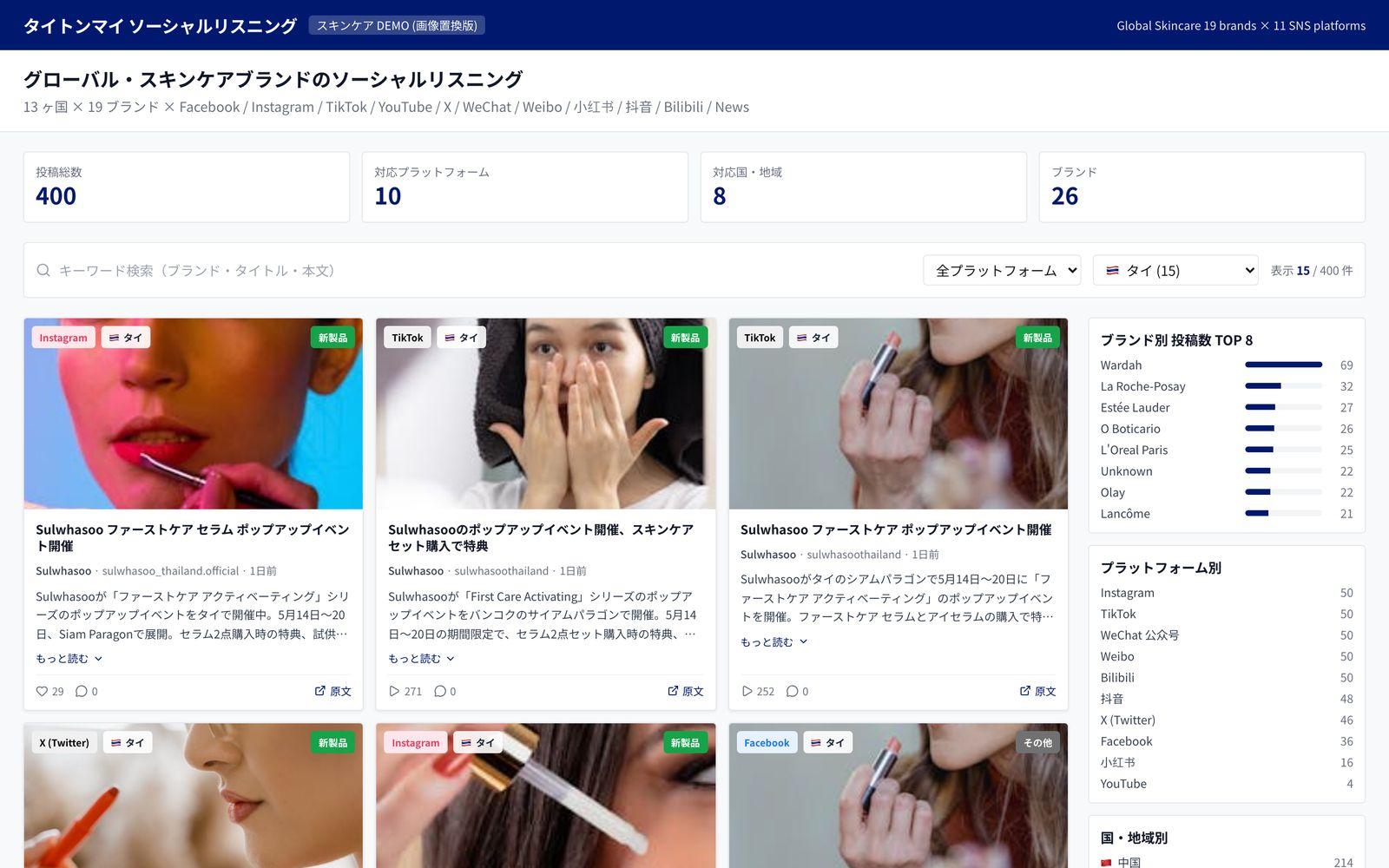Image resolution: width=1389 pixels, height=868 pixels.
Task: Click Thailand flag on X (Twitter) card
Action: [x=116, y=743]
